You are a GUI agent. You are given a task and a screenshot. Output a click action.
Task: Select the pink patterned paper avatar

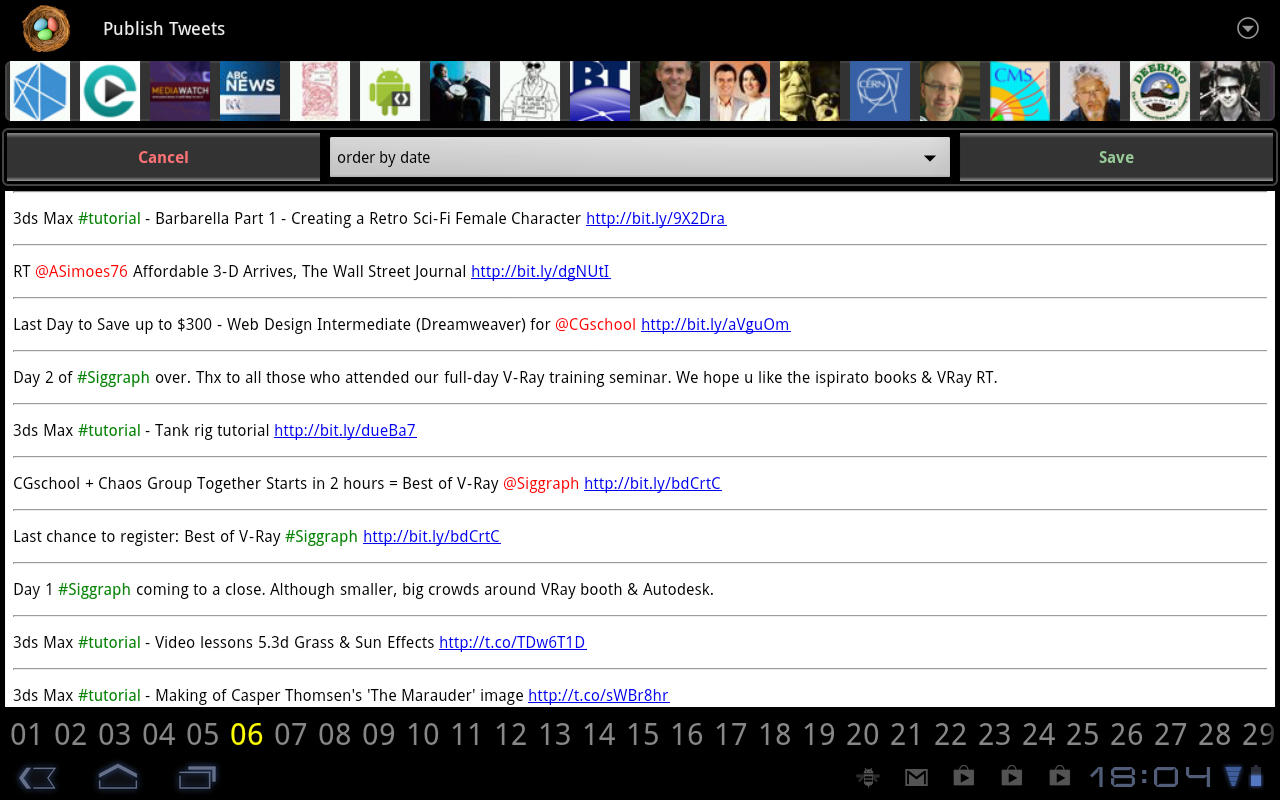(x=320, y=91)
